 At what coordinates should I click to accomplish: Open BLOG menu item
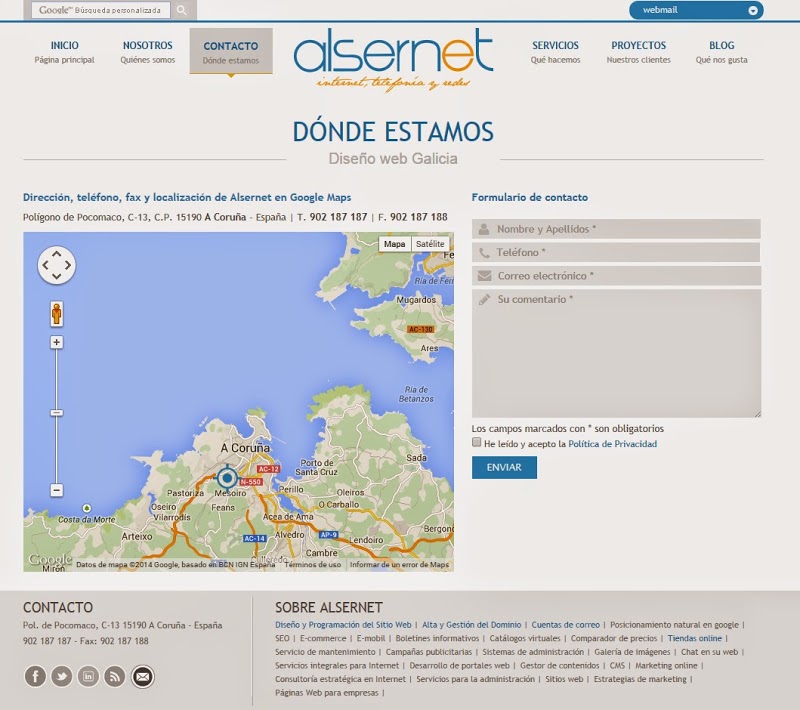721,52
